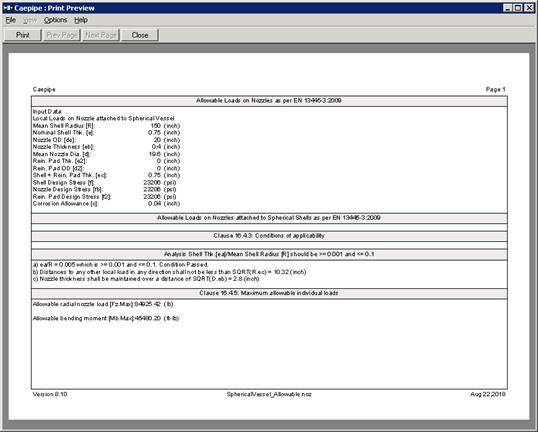The image size is (538, 432).
Task: Open the Options menu
Action: click(x=55, y=20)
